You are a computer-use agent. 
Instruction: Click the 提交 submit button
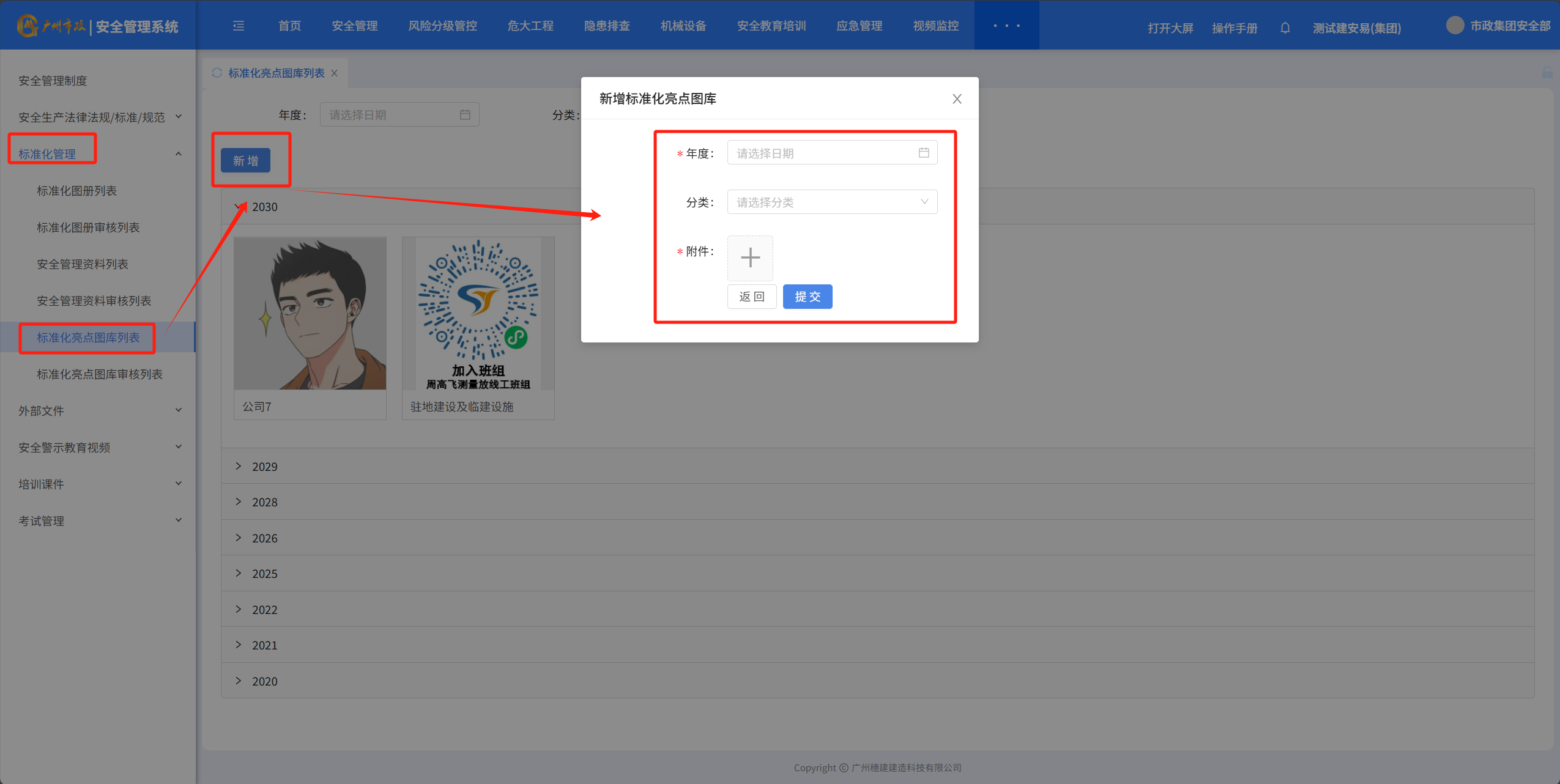point(807,297)
